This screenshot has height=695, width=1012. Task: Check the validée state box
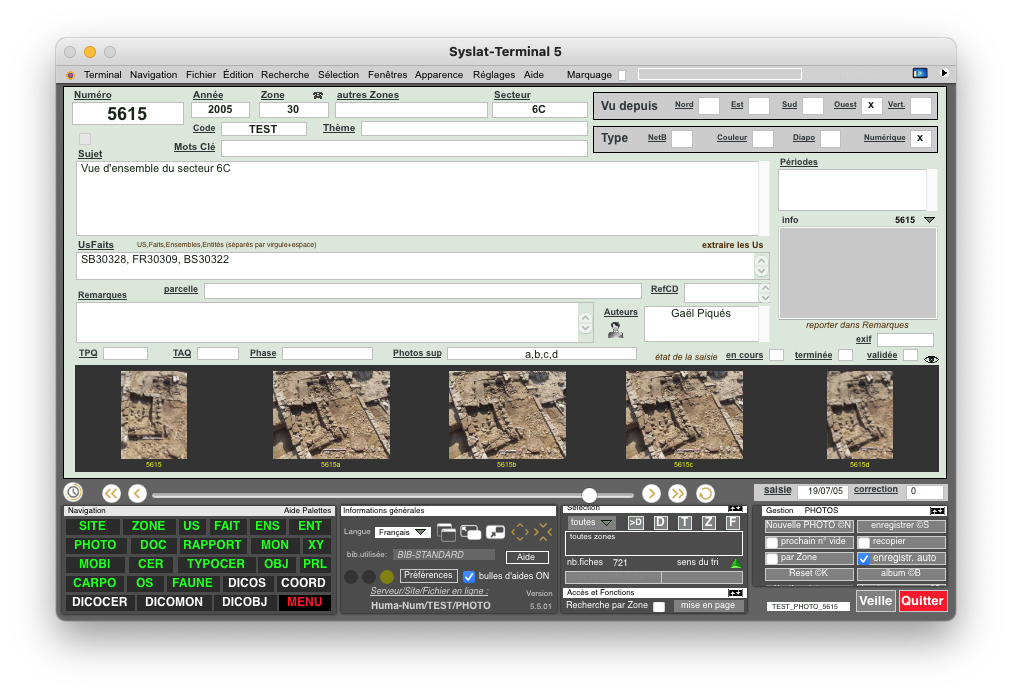pyautogui.click(x=910, y=355)
